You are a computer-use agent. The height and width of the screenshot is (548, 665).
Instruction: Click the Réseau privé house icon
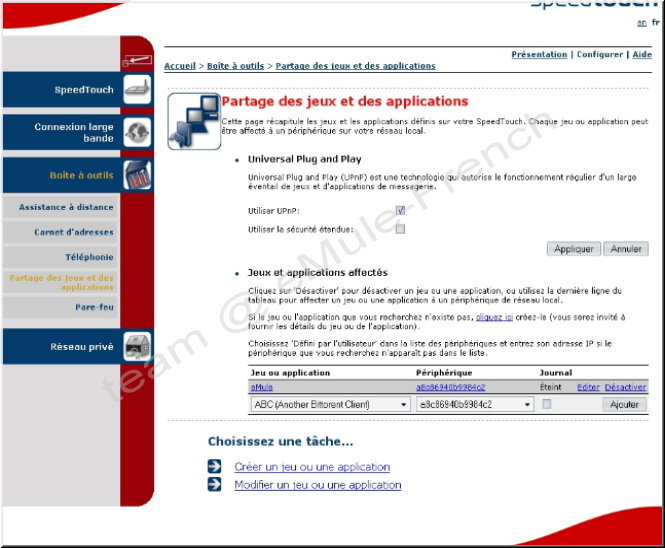(137, 347)
